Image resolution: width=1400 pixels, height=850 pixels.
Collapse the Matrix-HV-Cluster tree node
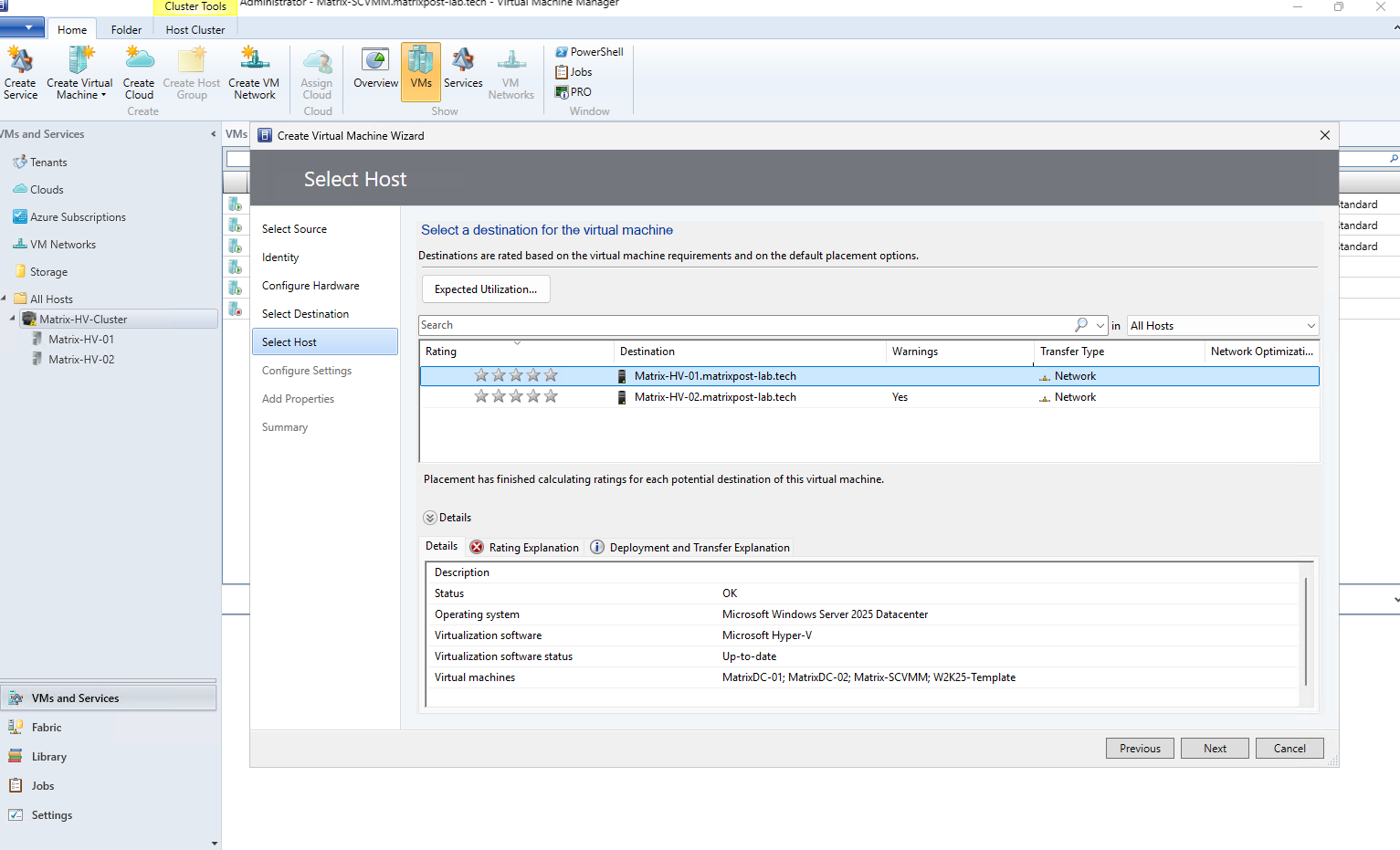pyautogui.click(x=12, y=319)
